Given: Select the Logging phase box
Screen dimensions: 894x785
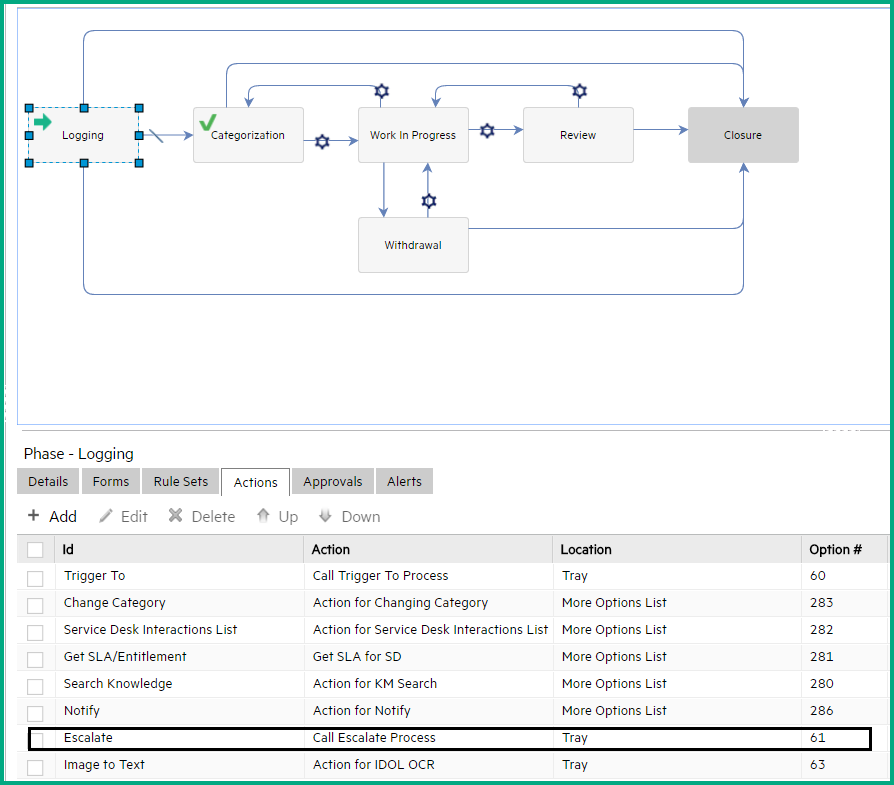Looking at the screenshot, I should click(84, 135).
